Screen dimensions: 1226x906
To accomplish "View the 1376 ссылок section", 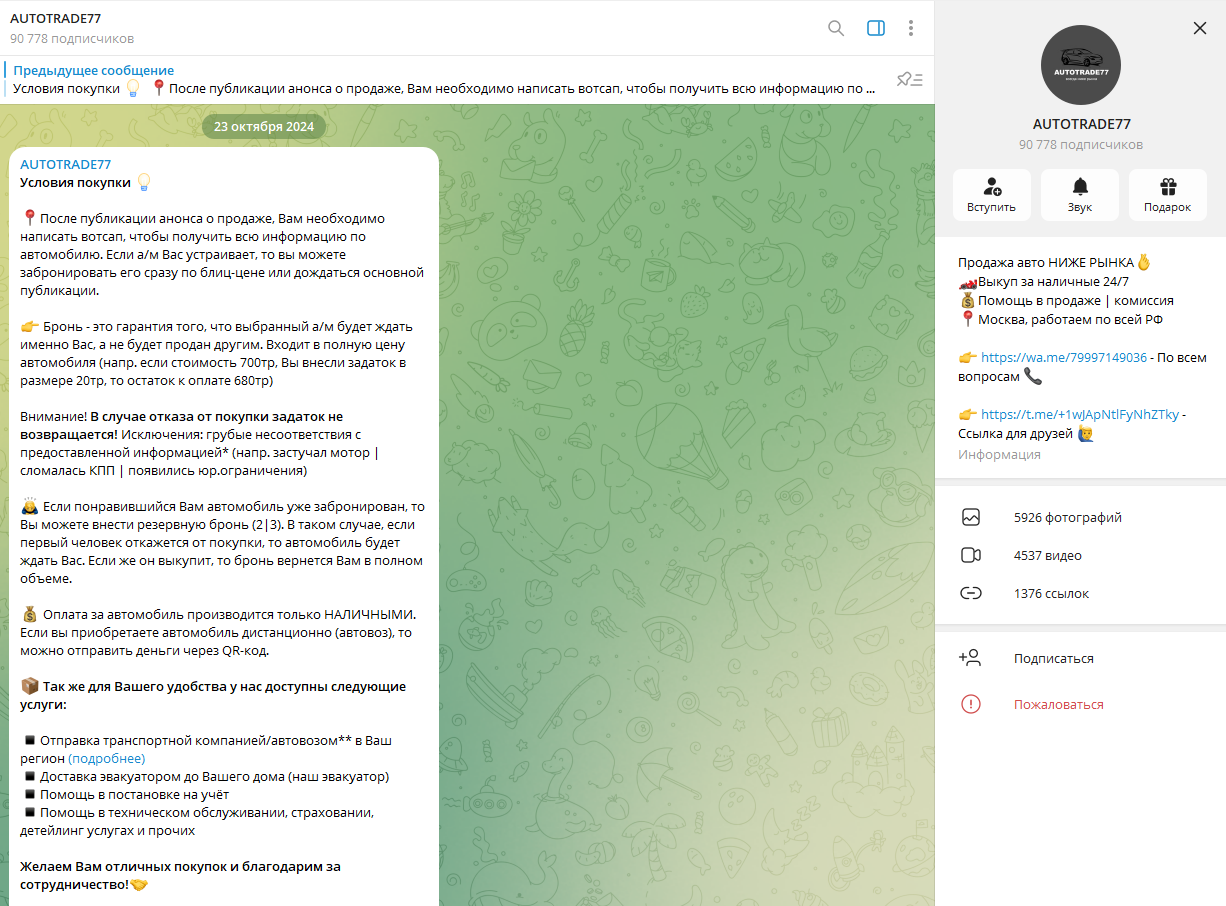I will point(1081,594).
